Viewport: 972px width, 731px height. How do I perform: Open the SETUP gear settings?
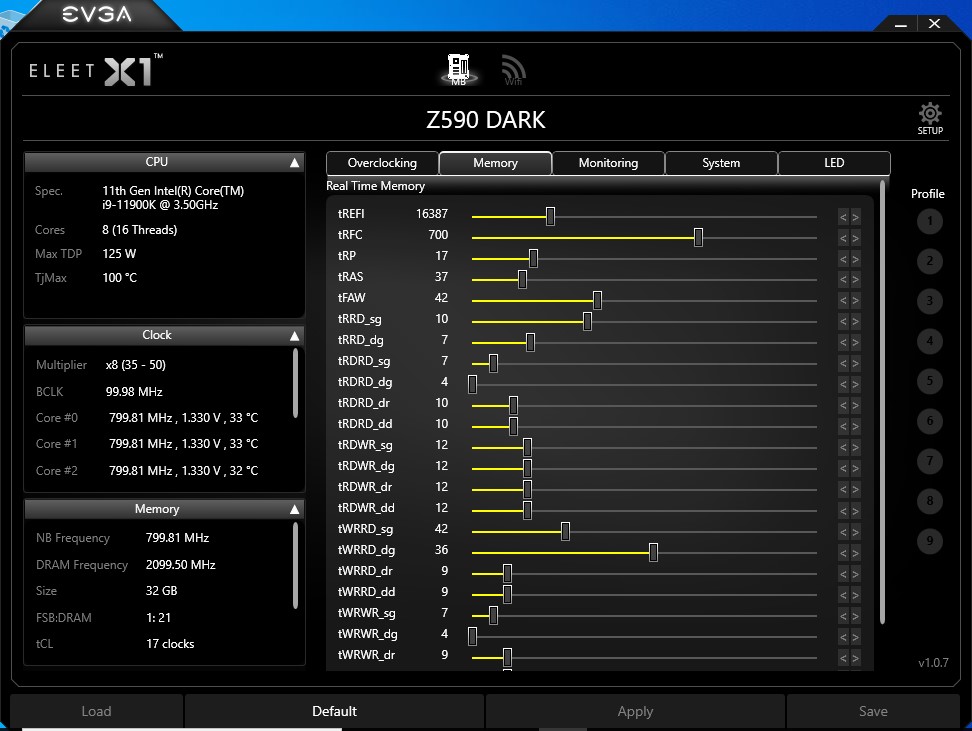click(x=930, y=118)
